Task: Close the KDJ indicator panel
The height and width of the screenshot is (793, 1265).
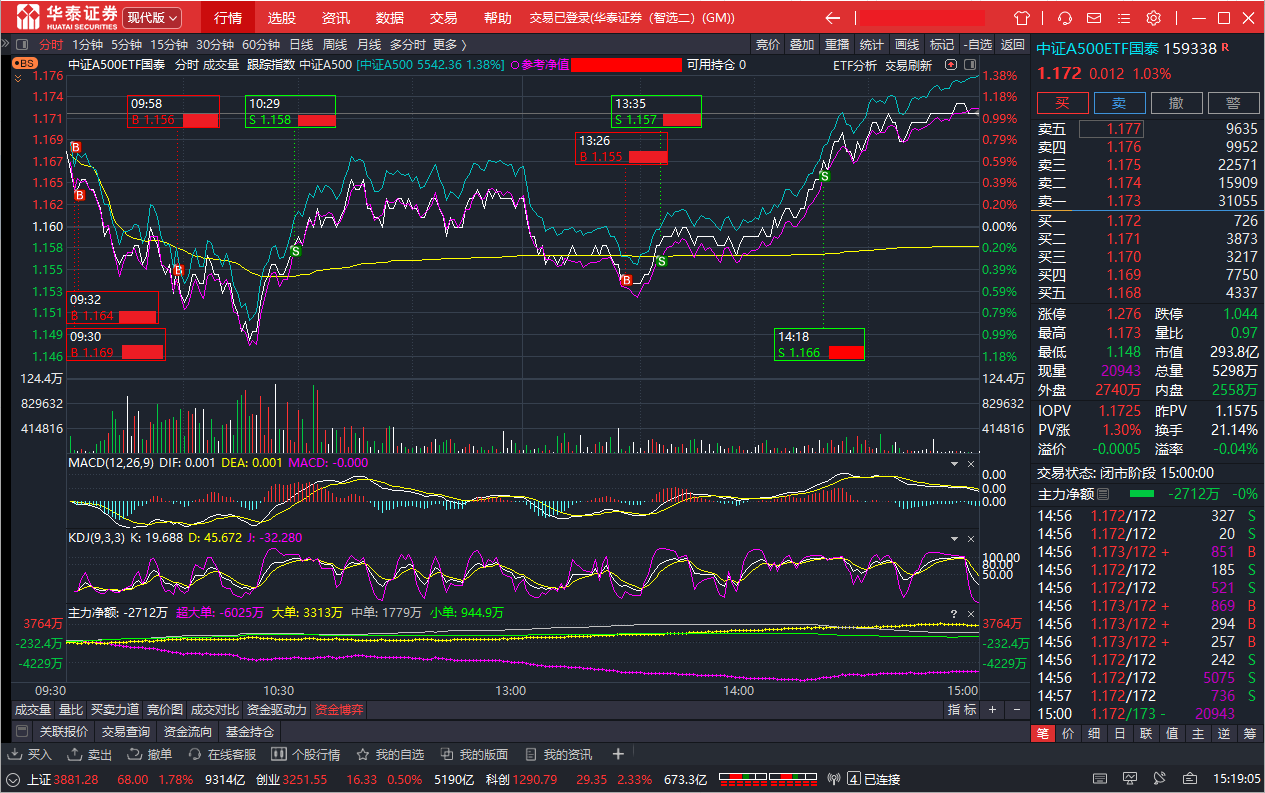Action: (x=970, y=538)
